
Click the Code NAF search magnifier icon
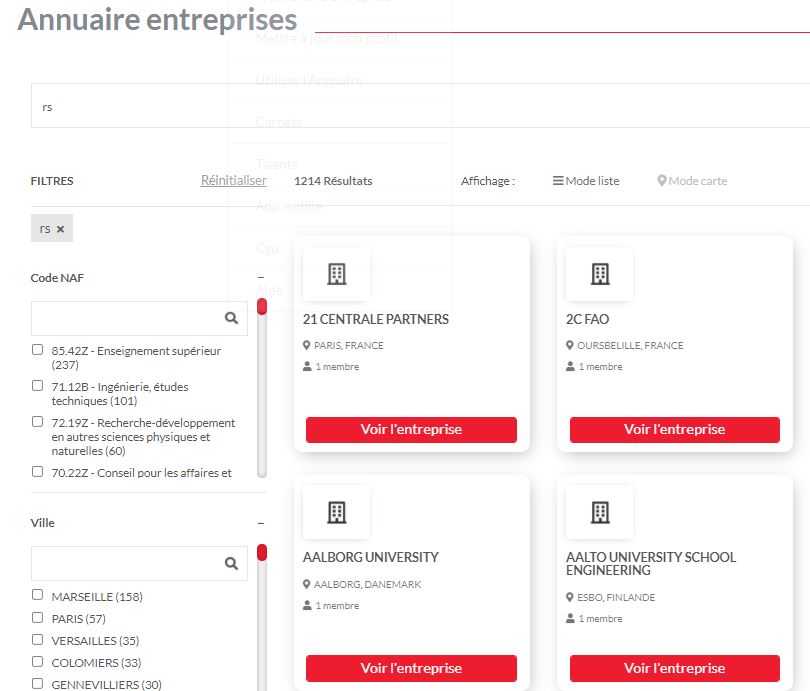(232, 318)
